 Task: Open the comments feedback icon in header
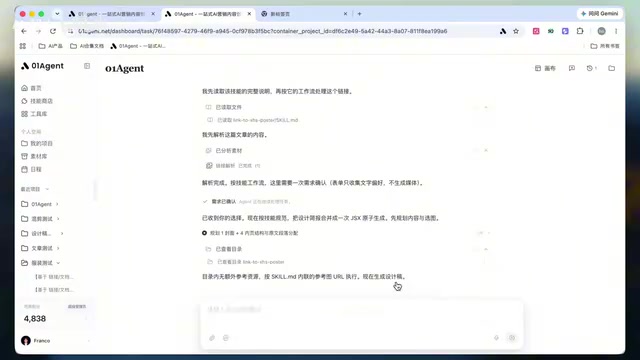click(572, 68)
